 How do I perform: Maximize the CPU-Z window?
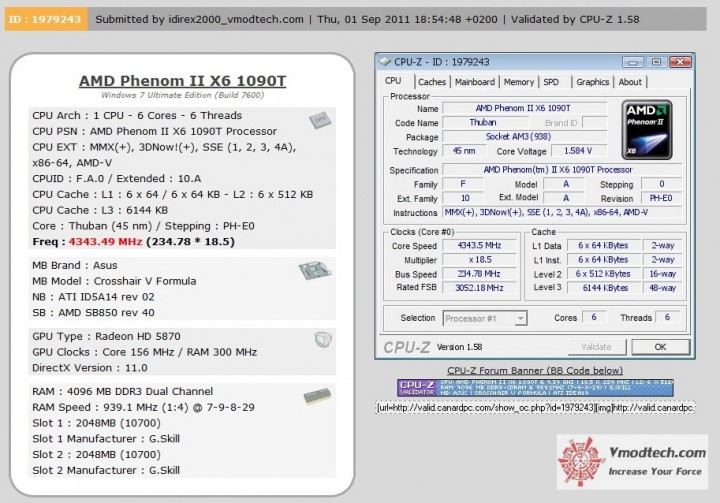point(656,62)
